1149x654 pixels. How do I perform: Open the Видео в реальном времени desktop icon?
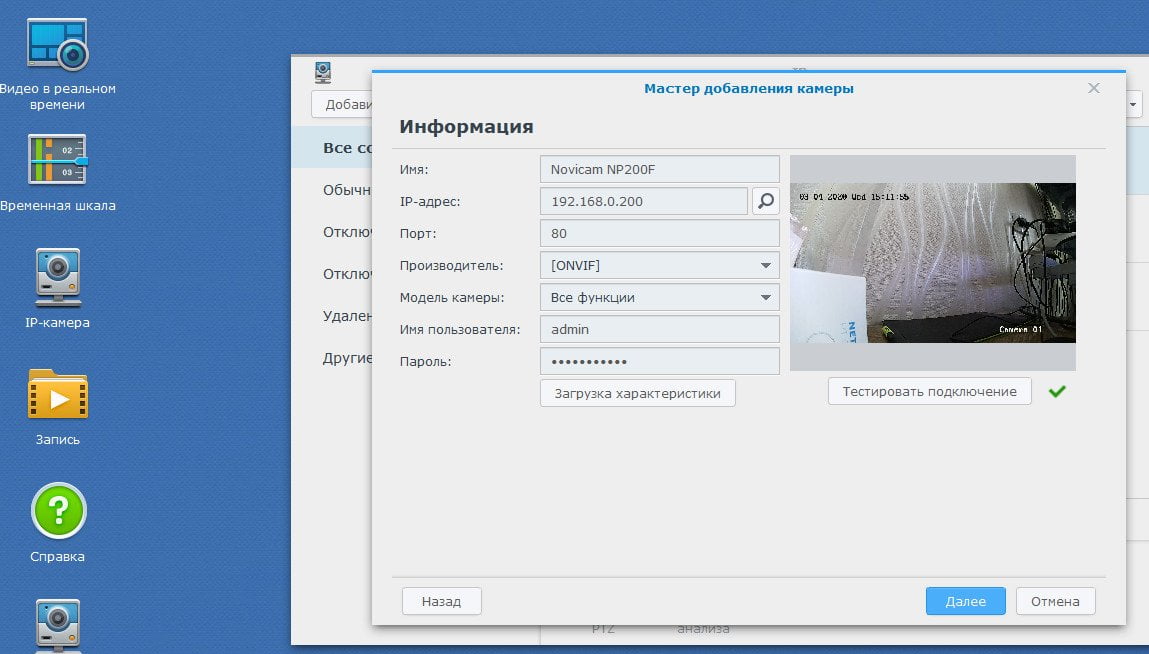57,45
